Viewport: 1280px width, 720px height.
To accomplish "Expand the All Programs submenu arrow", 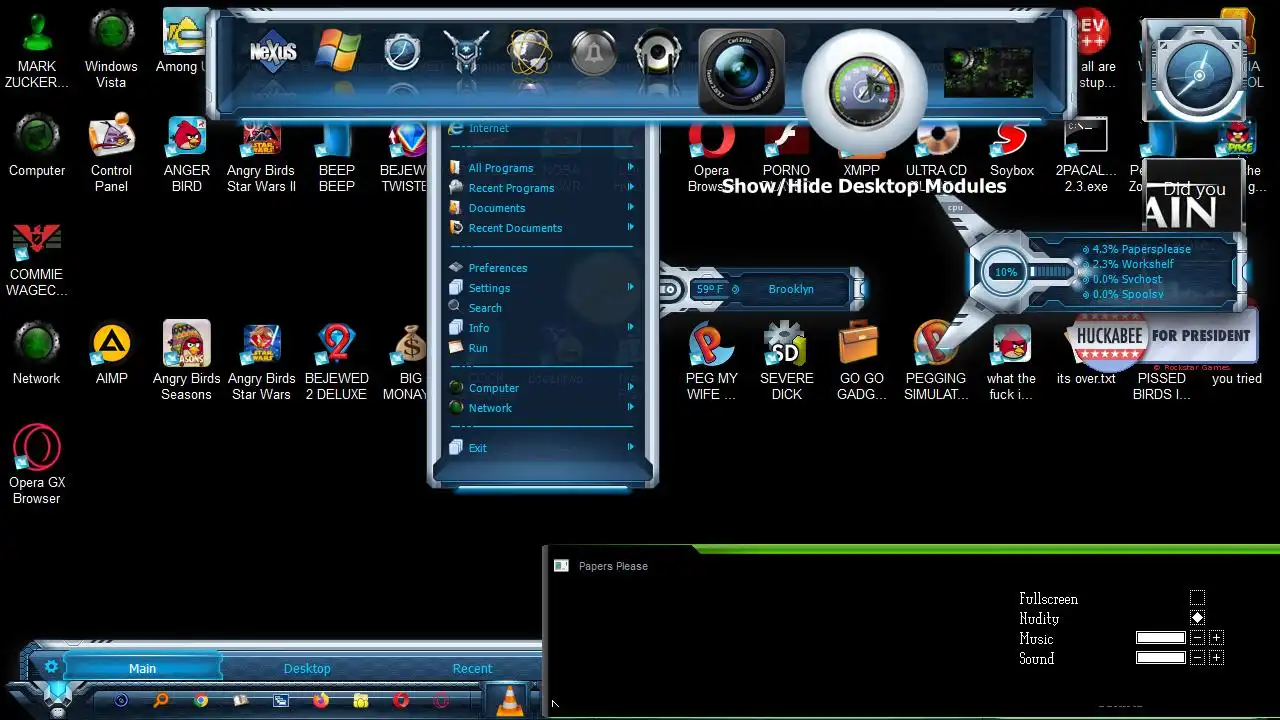I will point(631,167).
